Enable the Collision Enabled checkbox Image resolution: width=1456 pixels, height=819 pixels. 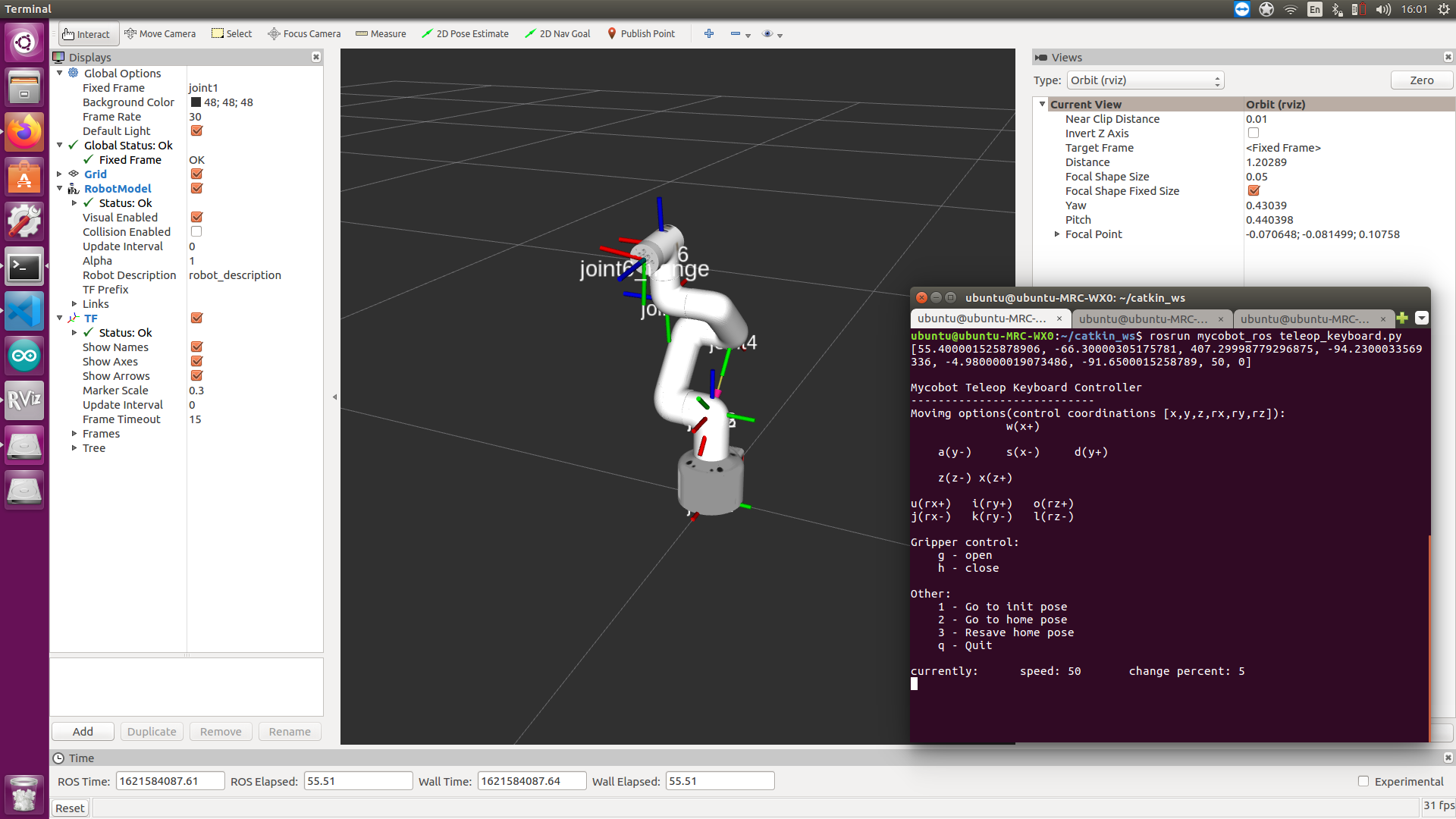click(x=196, y=232)
